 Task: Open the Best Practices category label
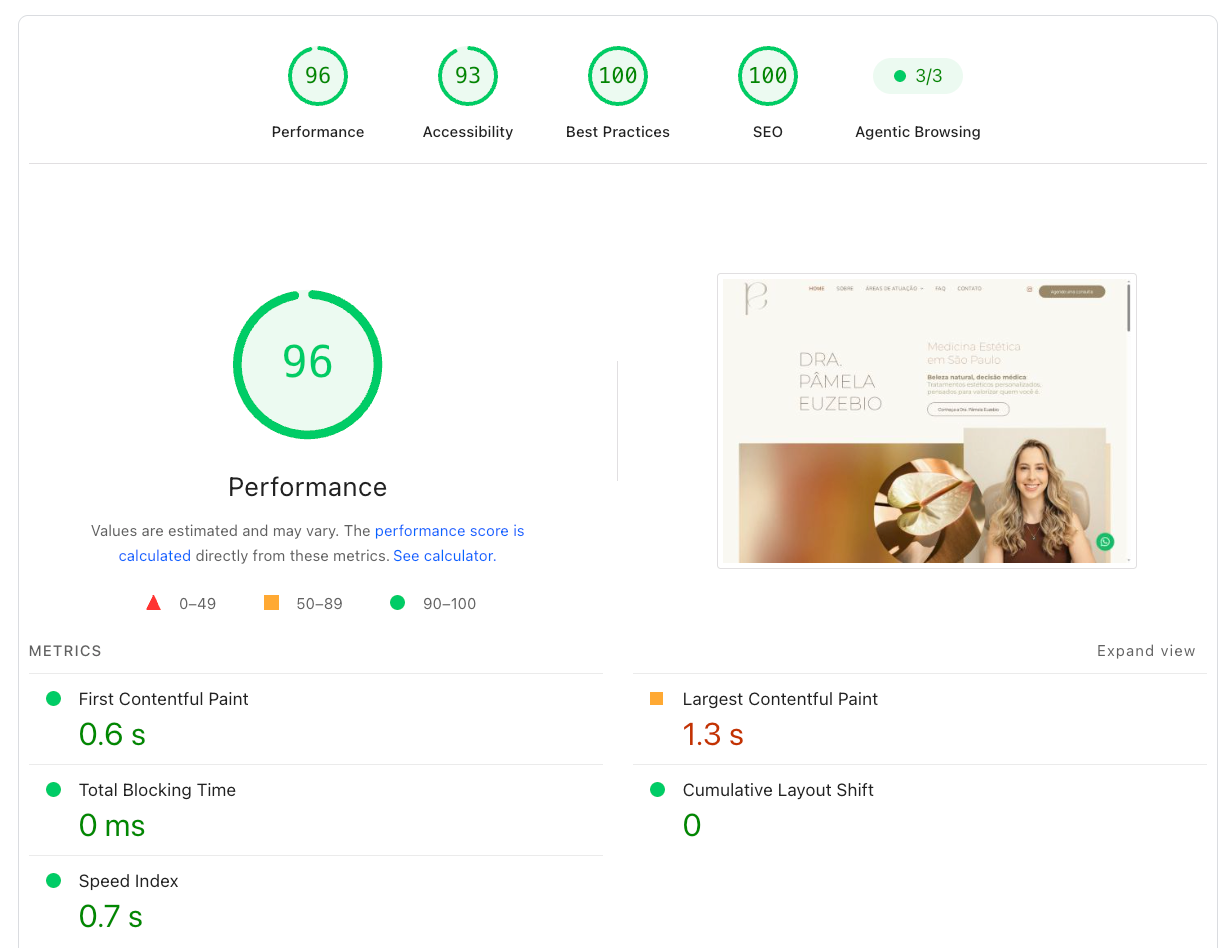tap(618, 132)
